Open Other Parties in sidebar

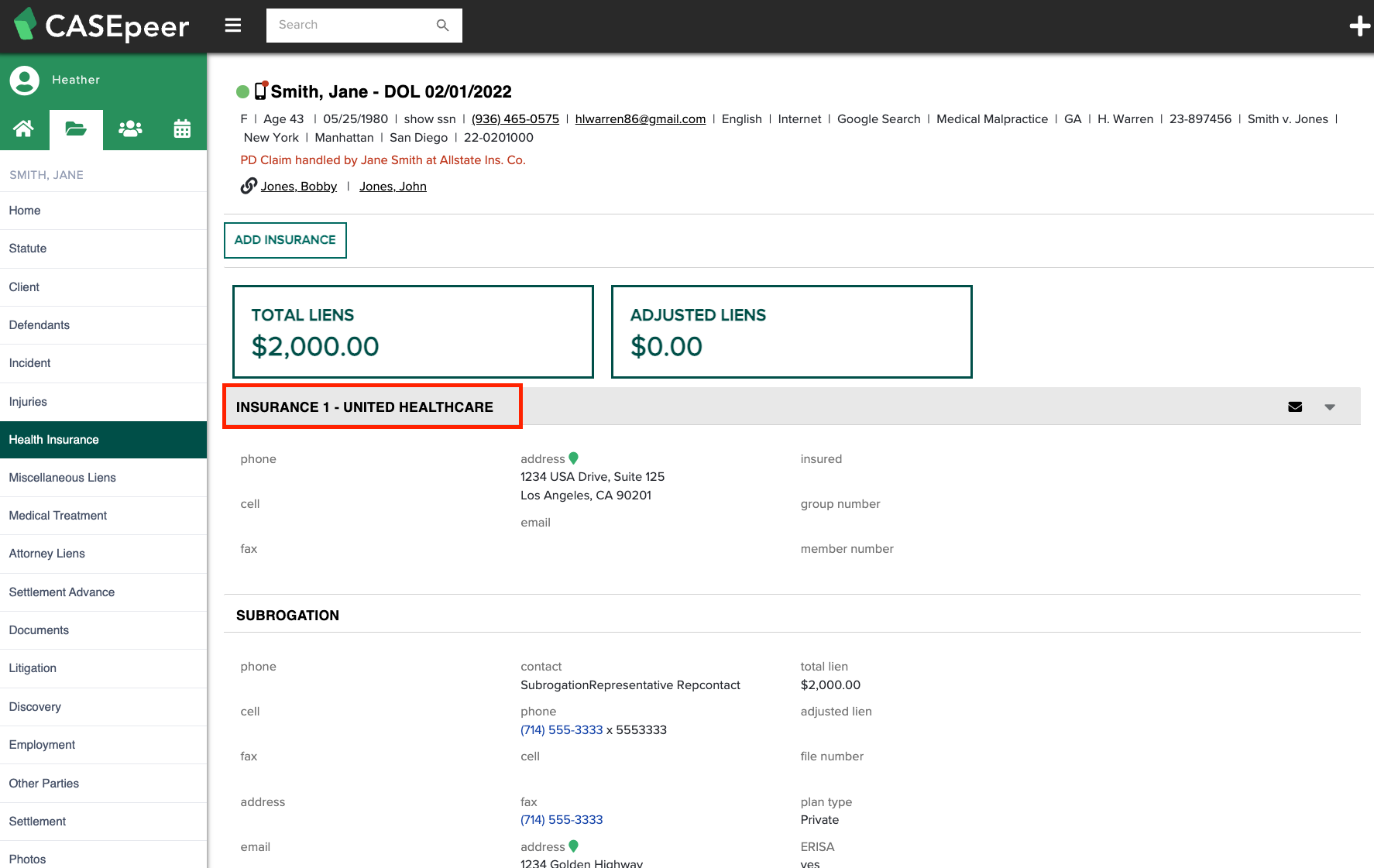[x=104, y=784]
